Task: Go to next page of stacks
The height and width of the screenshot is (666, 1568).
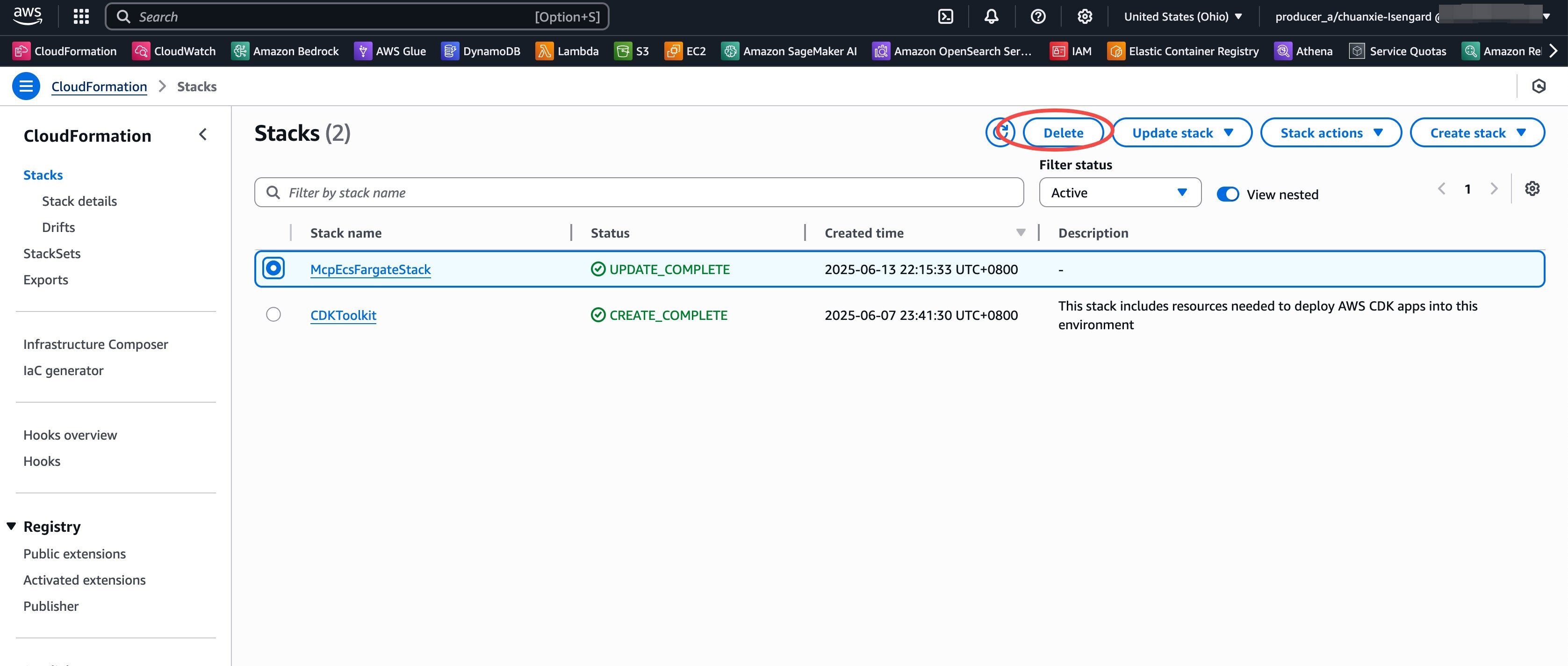Action: (1494, 189)
